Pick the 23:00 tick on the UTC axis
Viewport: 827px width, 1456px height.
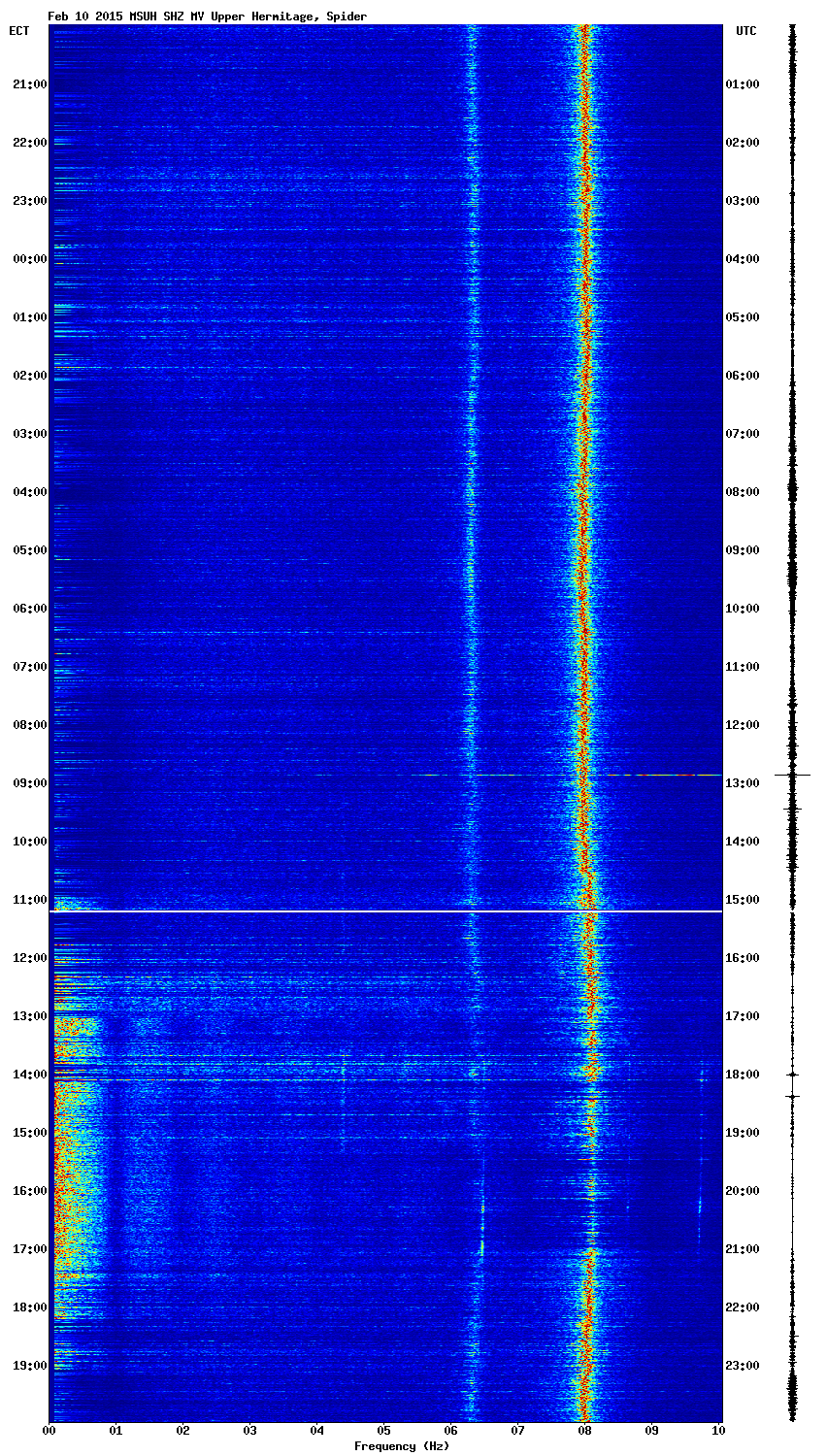pyautogui.click(x=743, y=1366)
